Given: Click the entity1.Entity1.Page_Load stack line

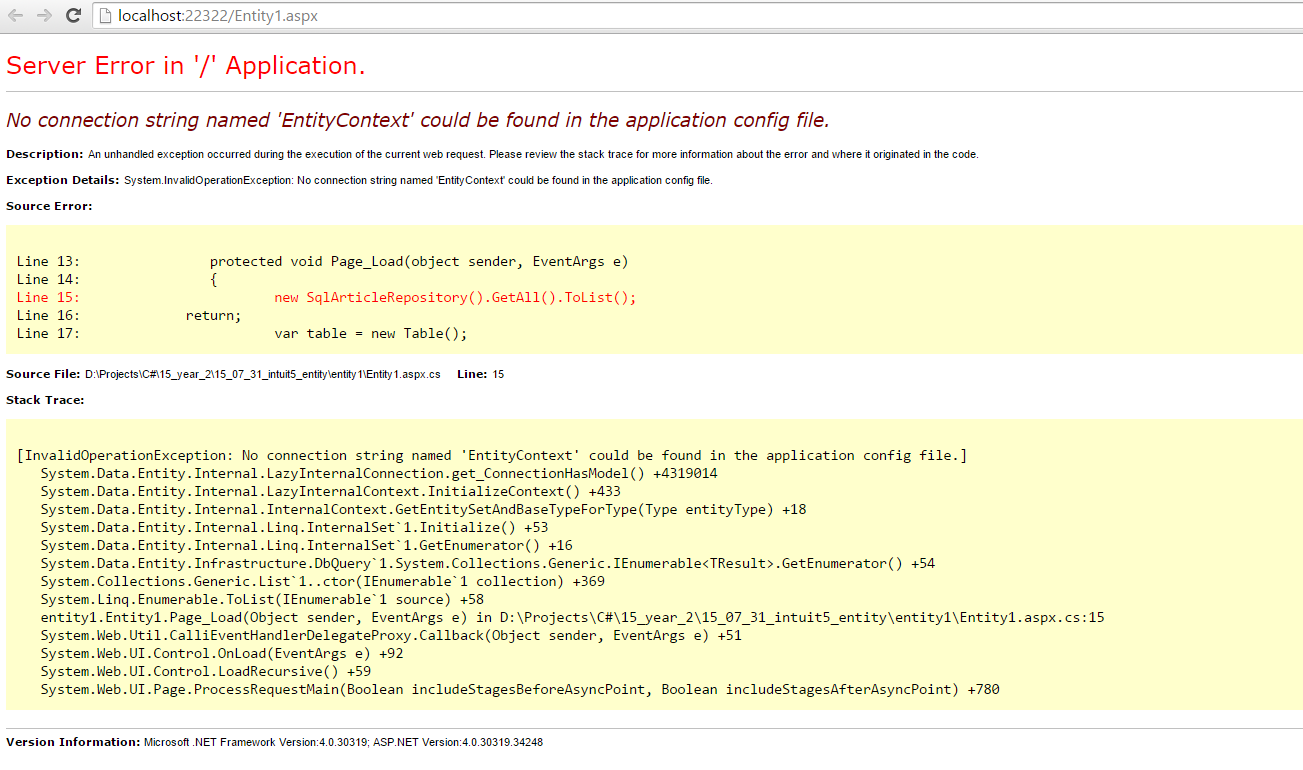Looking at the screenshot, I should point(573,618).
